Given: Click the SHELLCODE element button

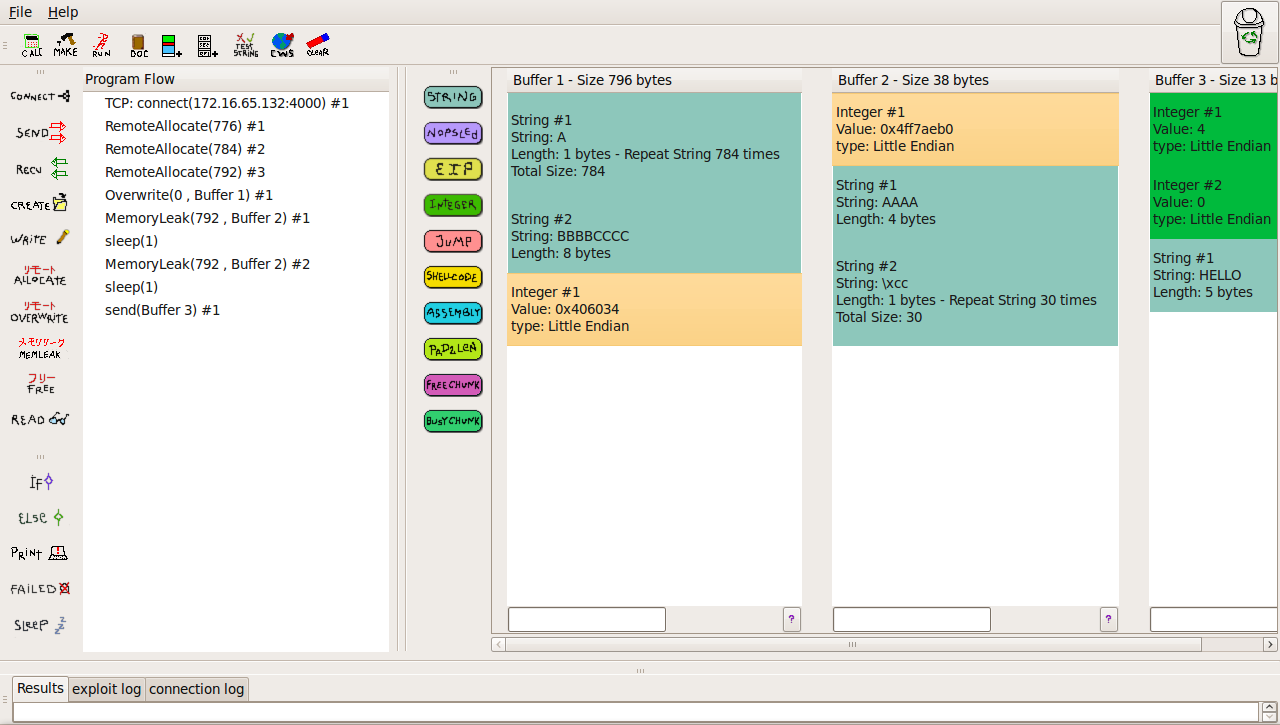Looking at the screenshot, I should coord(453,277).
